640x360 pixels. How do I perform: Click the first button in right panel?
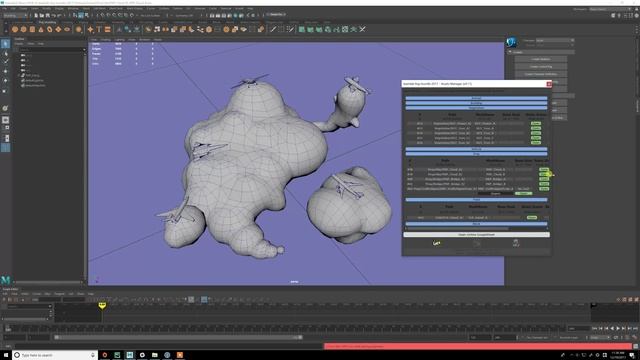pos(540,59)
